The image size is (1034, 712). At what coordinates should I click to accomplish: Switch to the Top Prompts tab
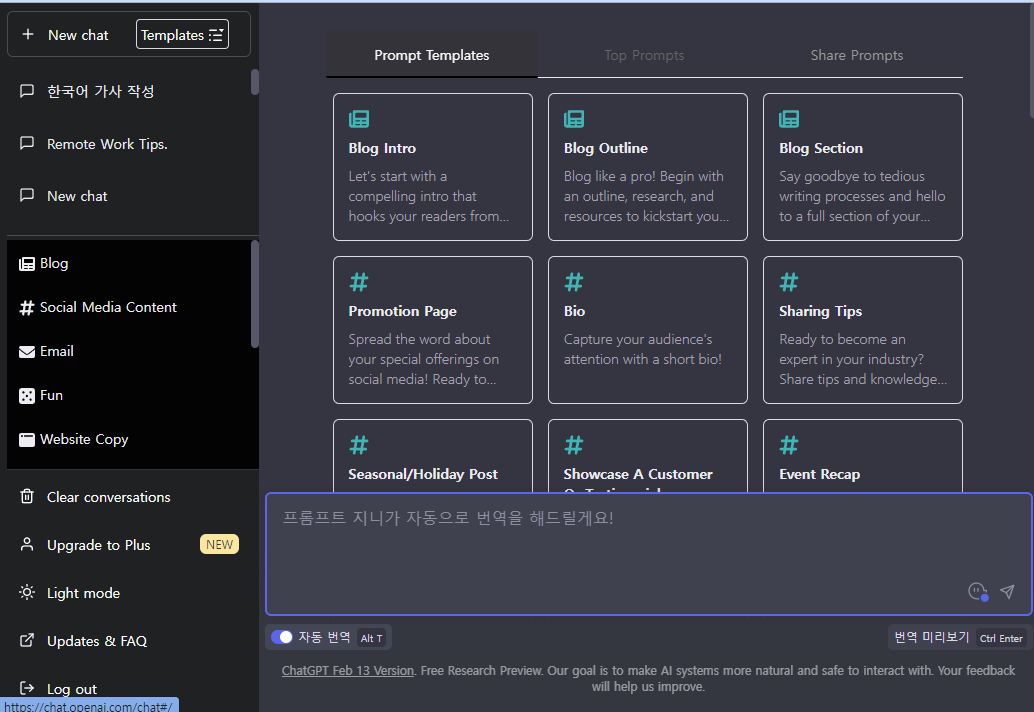tap(644, 55)
